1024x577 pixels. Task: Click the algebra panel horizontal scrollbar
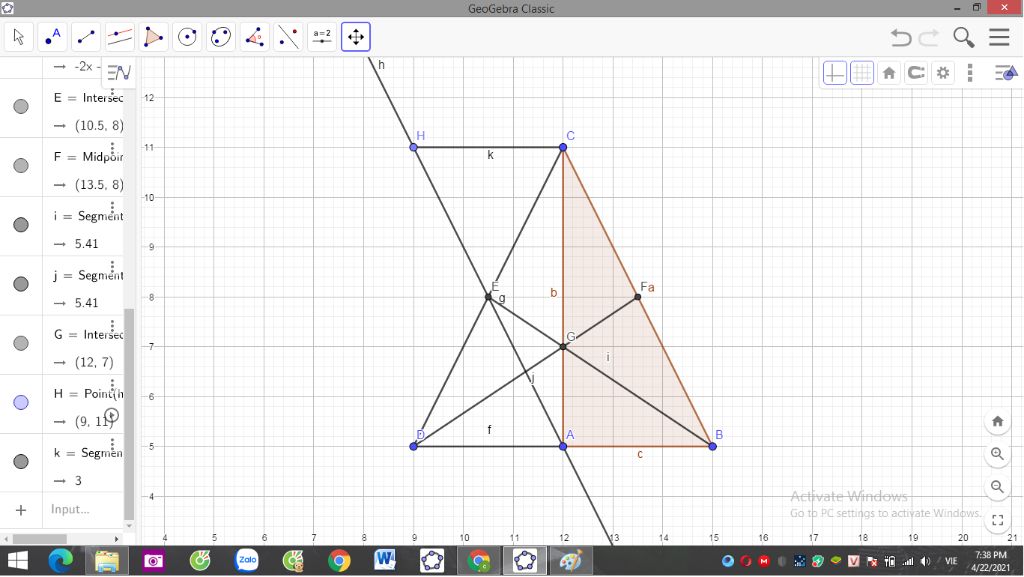click(40, 539)
